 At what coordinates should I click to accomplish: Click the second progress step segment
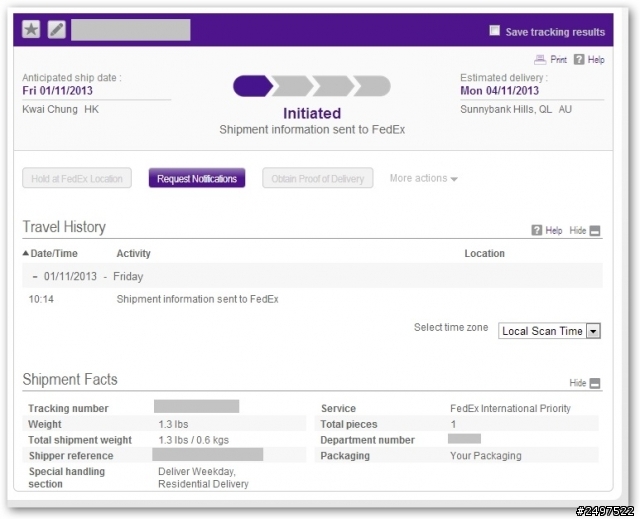292,86
